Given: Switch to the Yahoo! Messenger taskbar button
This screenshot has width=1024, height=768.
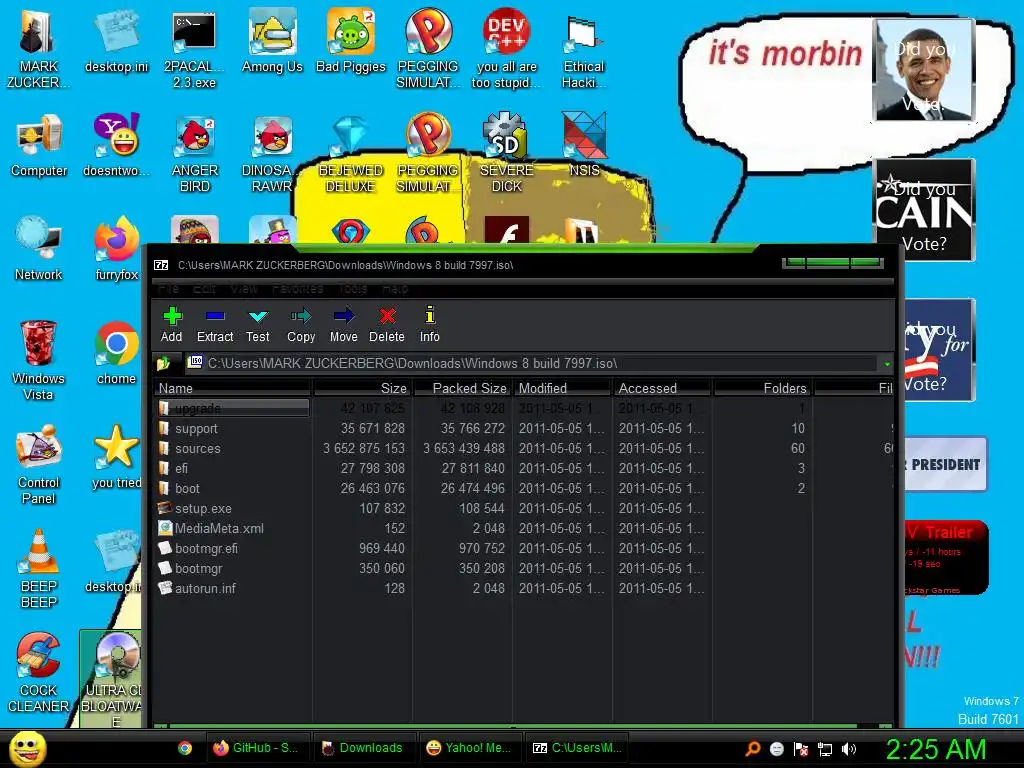Looking at the screenshot, I should (x=469, y=748).
